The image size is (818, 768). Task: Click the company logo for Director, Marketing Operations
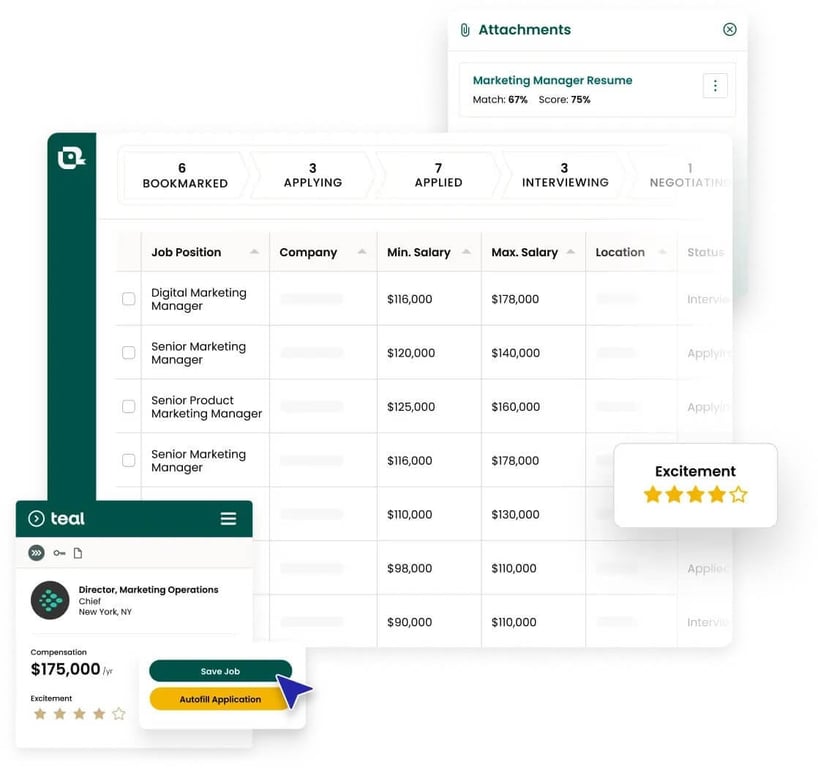(50, 600)
